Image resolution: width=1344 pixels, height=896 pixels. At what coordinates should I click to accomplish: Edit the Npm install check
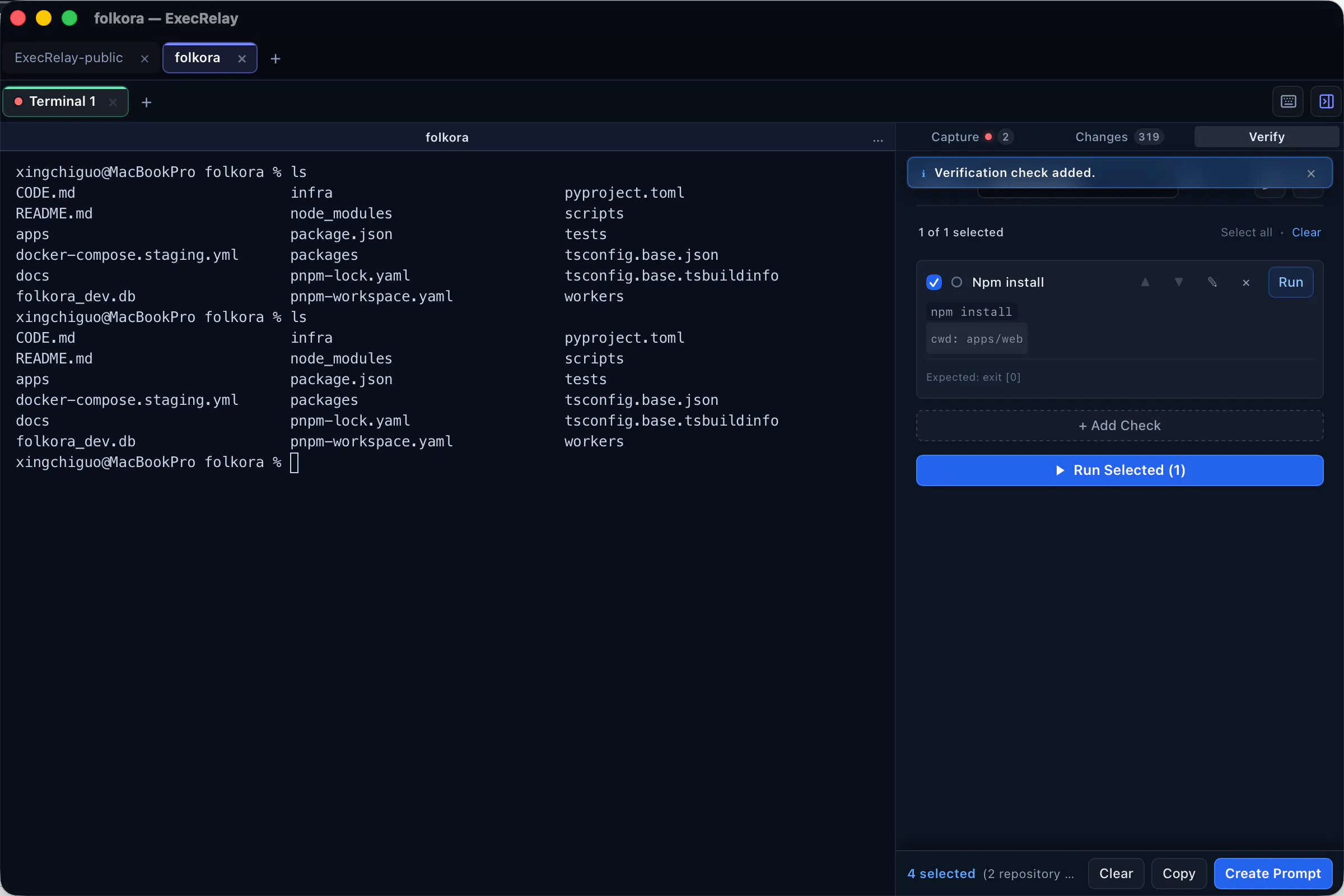pos(1212,282)
